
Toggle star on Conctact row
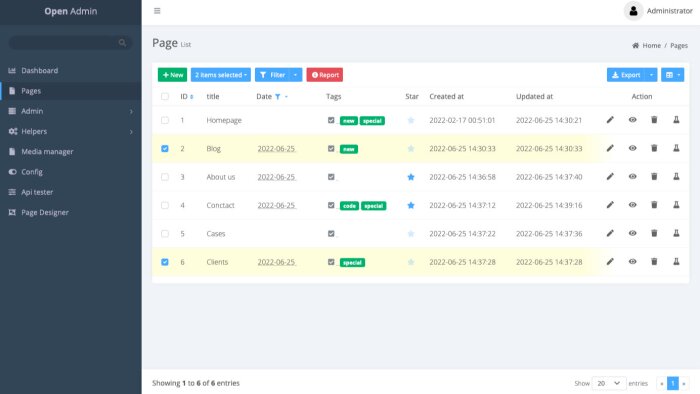[411, 205]
